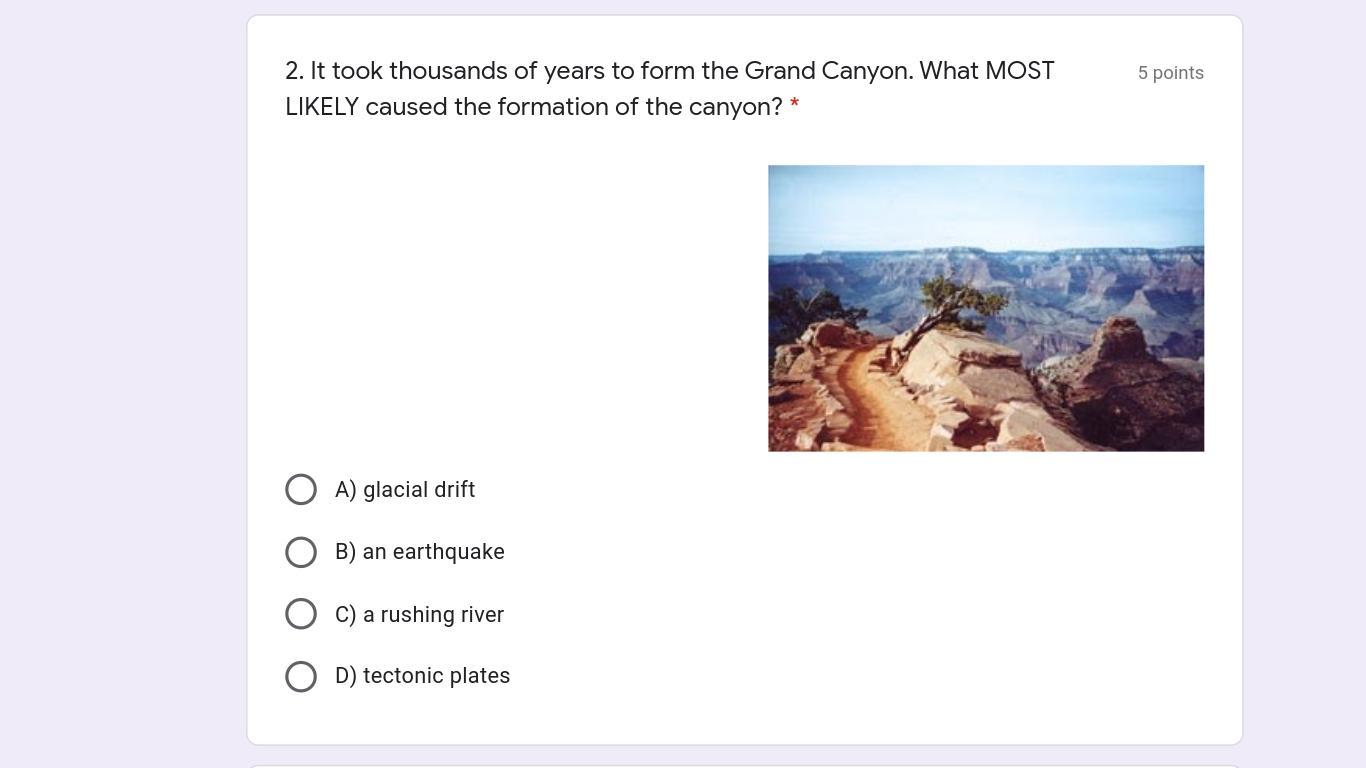Screen dimensions: 1366x768
Task: Click the 'A) glacial drift' answer text
Action: click(405, 490)
